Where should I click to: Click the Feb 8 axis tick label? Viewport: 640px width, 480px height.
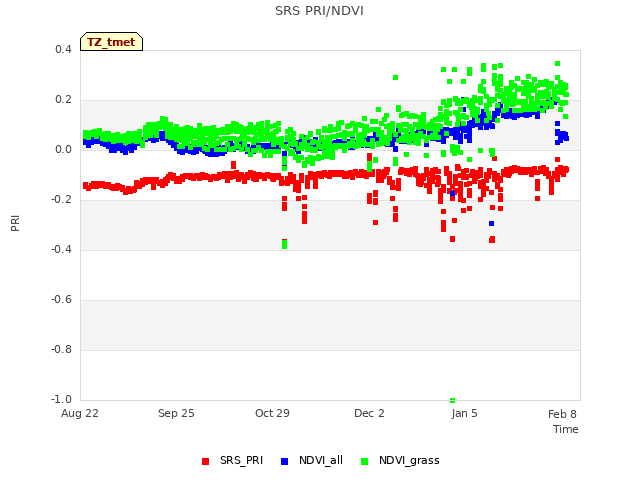pos(562,414)
